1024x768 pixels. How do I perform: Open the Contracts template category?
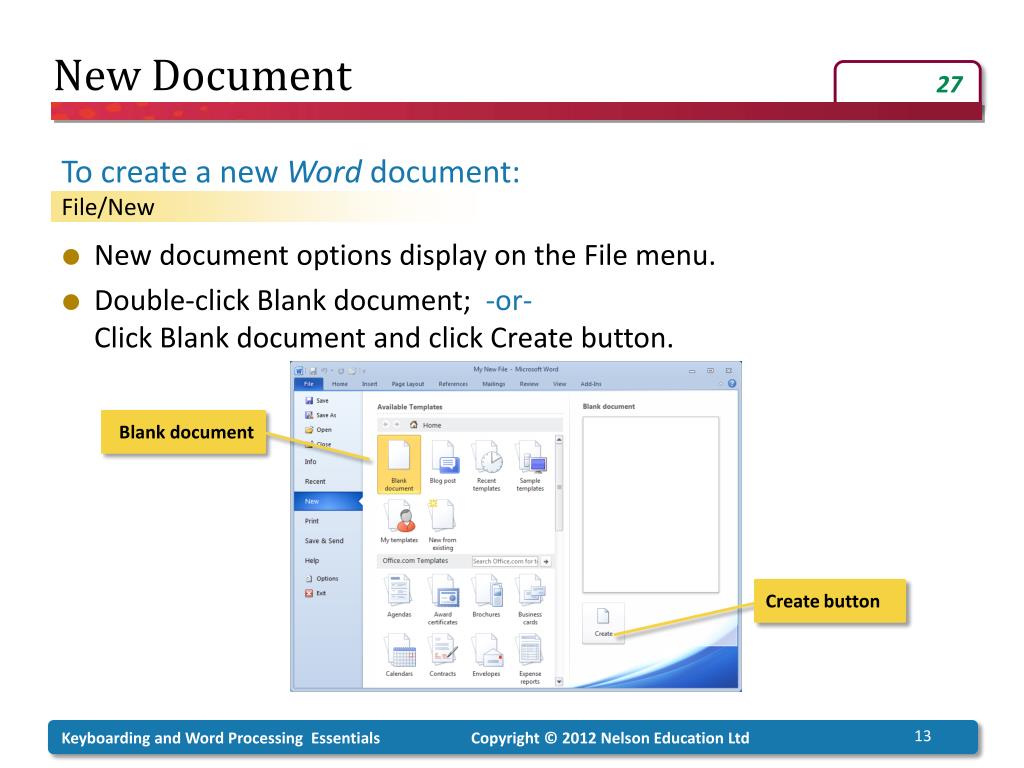(443, 655)
